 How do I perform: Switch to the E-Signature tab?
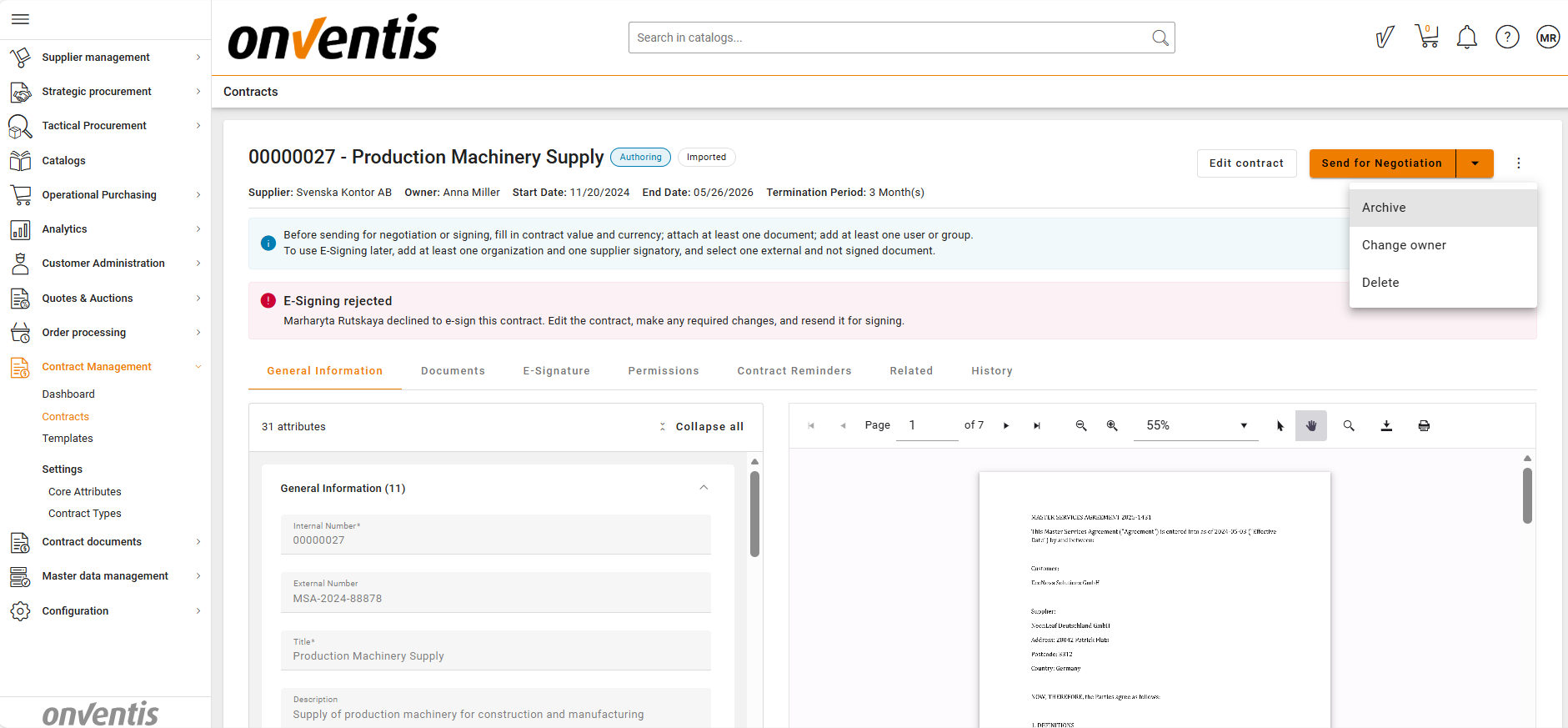click(x=556, y=371)
